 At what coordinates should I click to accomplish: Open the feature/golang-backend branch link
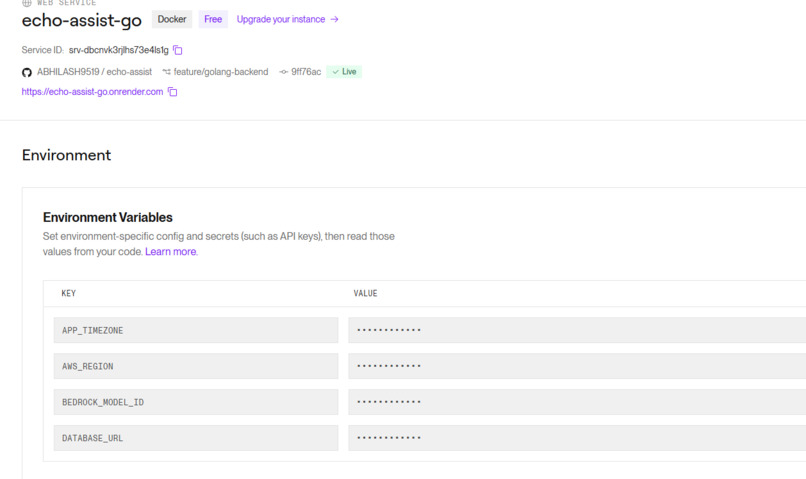221,72
